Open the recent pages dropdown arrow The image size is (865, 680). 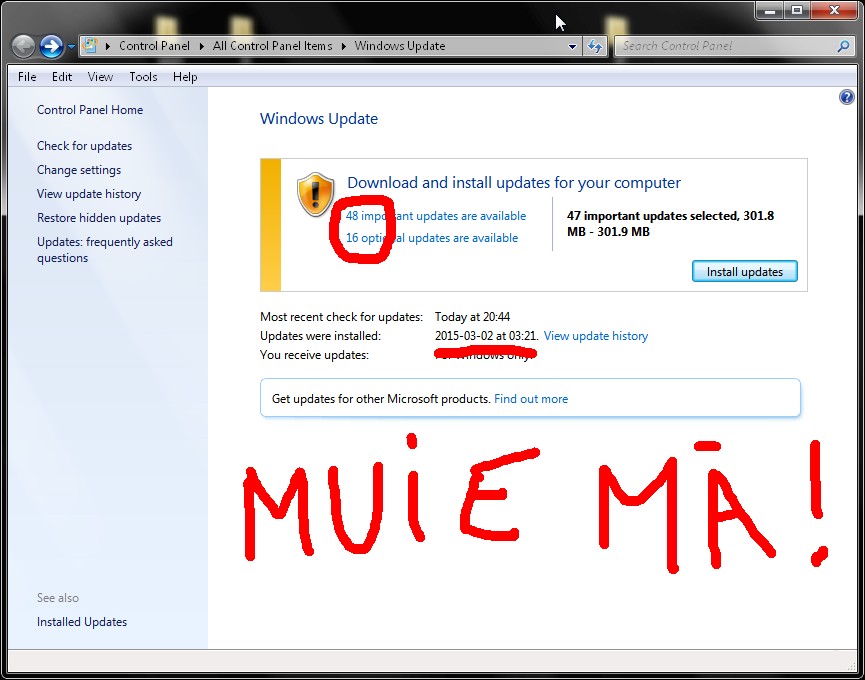(x=71, y=47)
